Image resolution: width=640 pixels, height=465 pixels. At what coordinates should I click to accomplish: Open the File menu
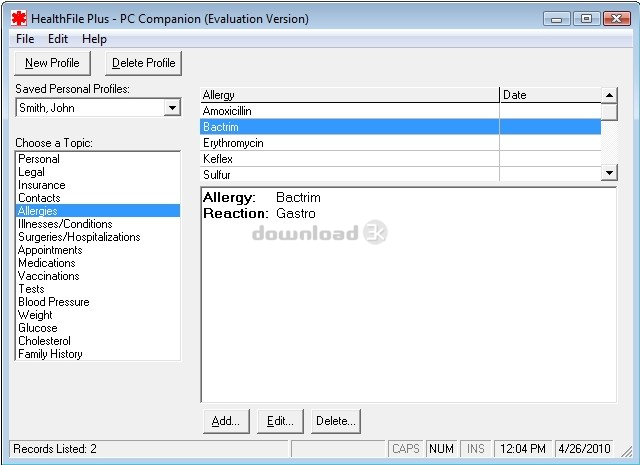coord(25,39)
